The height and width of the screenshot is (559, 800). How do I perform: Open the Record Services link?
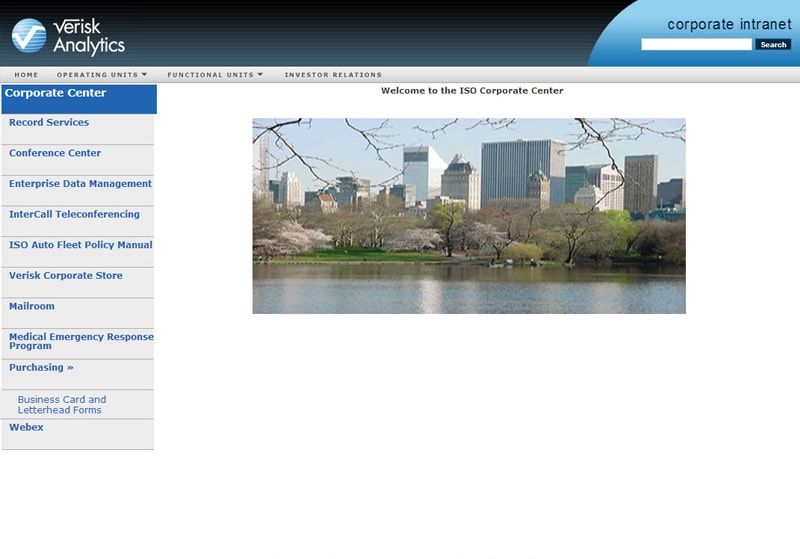(49, 123)
